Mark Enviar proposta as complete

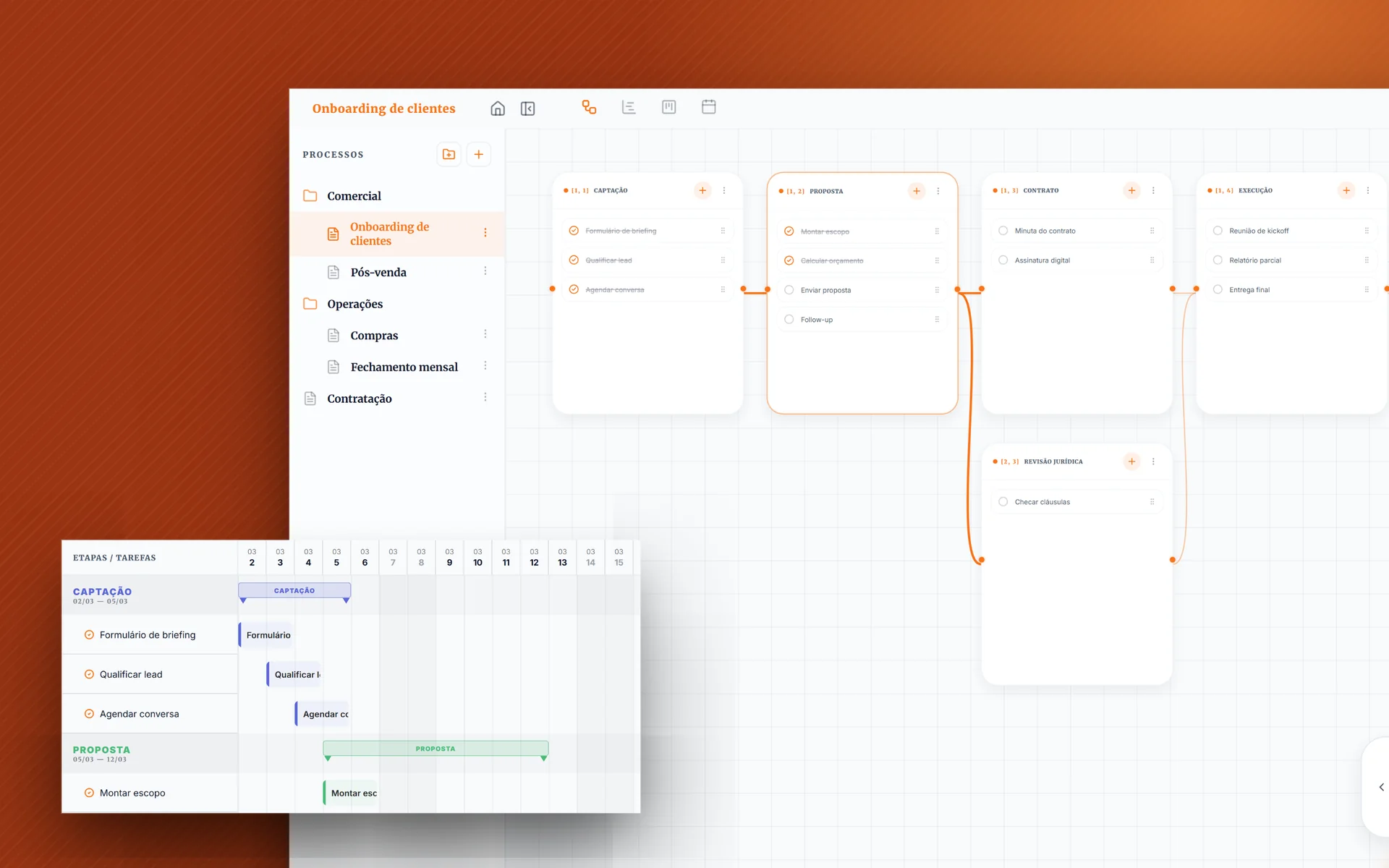pyautogui.click(x=789, y=290)
